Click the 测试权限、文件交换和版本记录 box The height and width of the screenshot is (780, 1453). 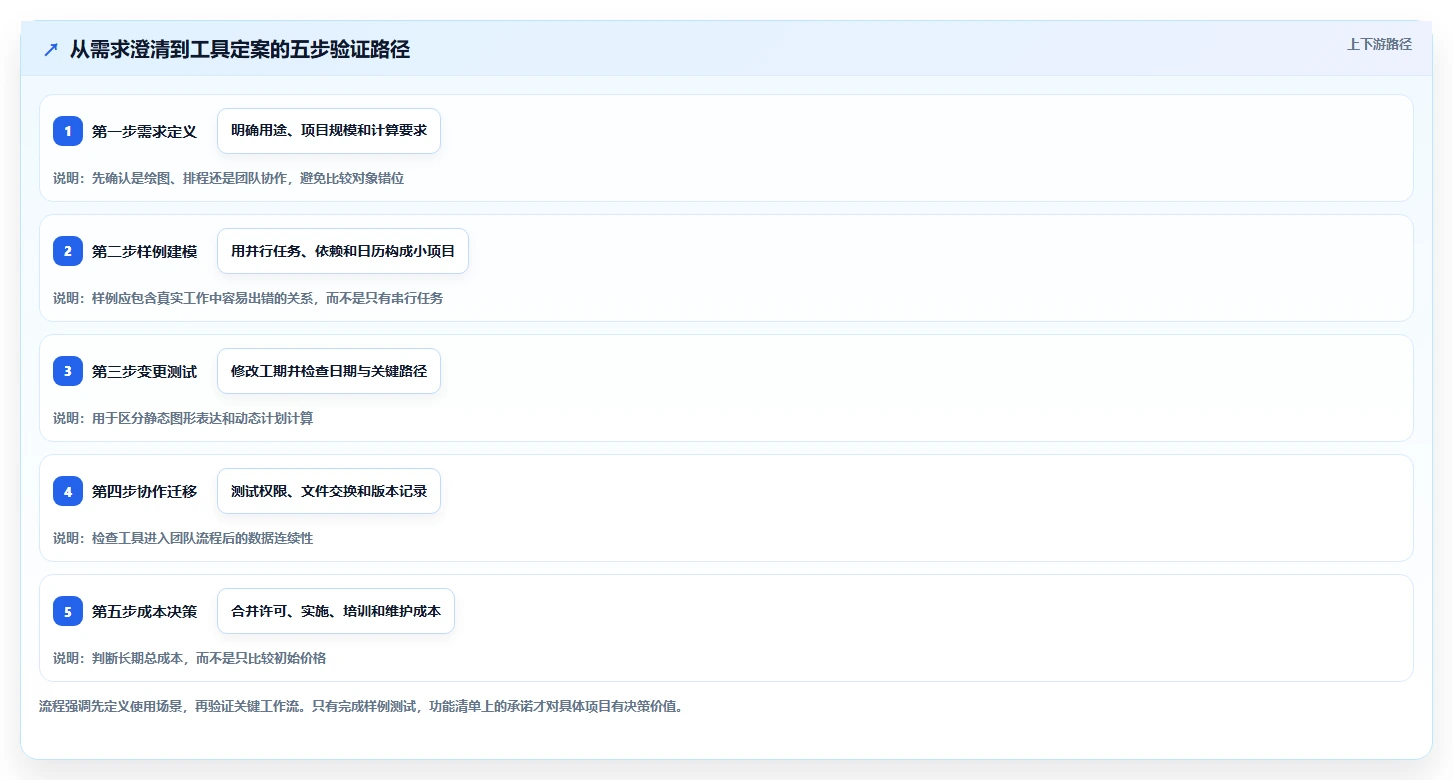329,491
